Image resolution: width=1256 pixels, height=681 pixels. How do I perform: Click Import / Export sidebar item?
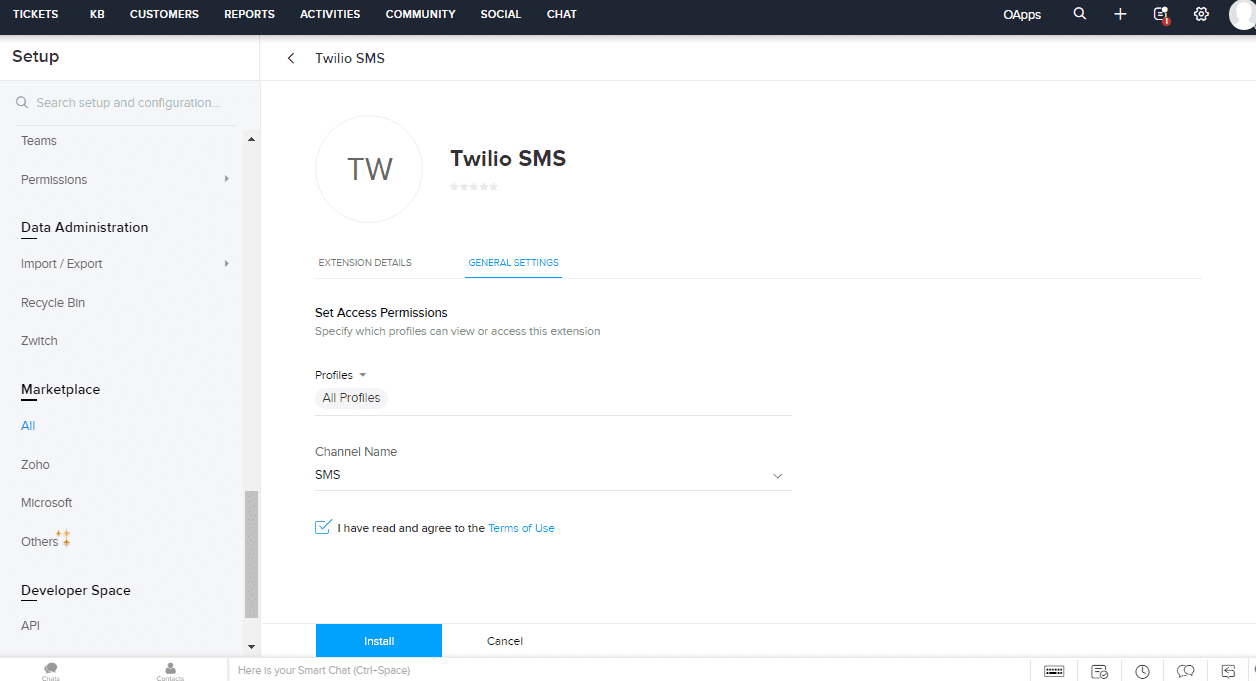tap(62, 264)
